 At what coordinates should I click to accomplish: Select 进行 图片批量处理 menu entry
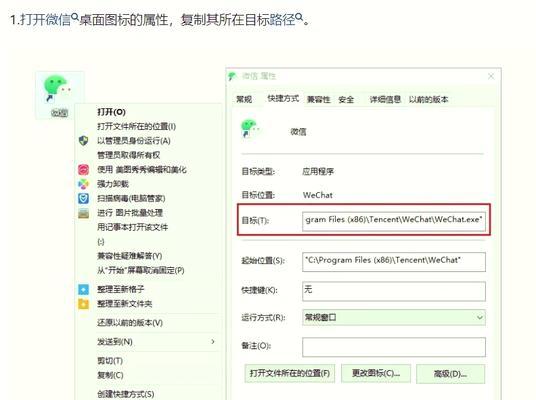(x=130, y=213)
